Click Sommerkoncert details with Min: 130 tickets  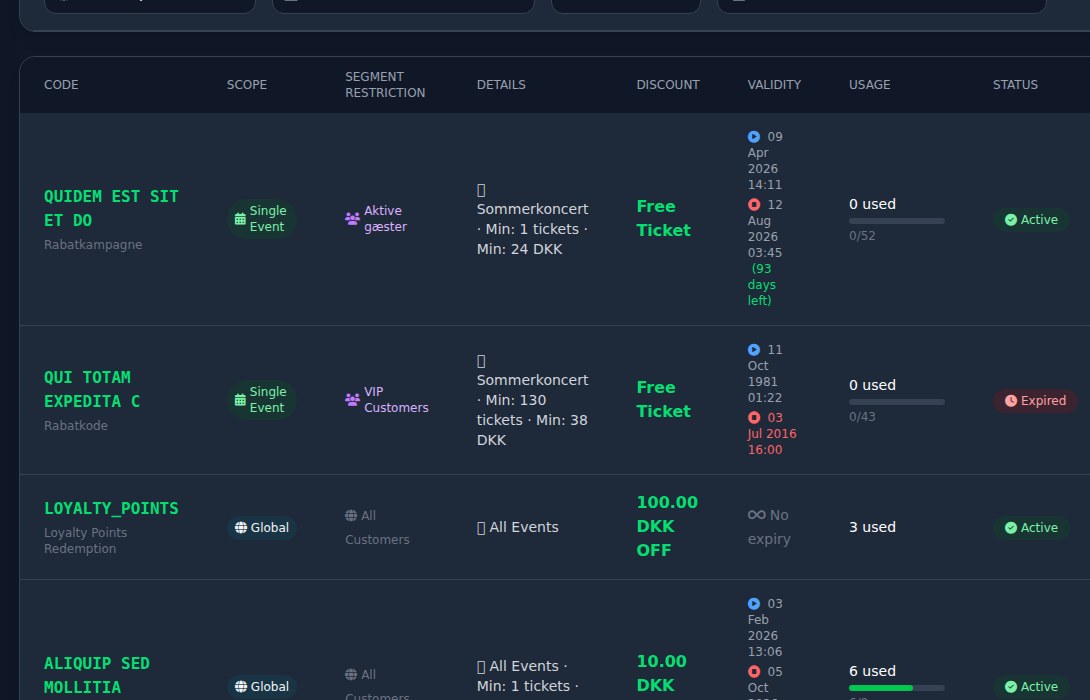coord(532,400)
